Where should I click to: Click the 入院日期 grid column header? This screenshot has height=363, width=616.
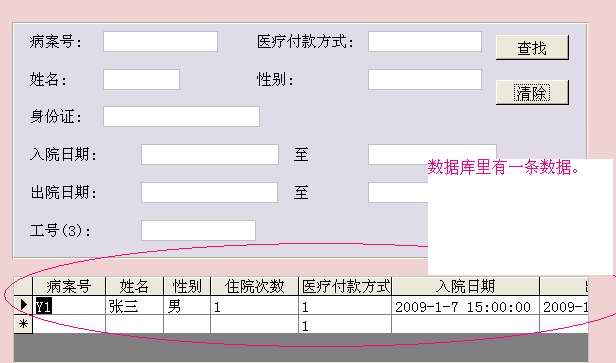(466, 286)
